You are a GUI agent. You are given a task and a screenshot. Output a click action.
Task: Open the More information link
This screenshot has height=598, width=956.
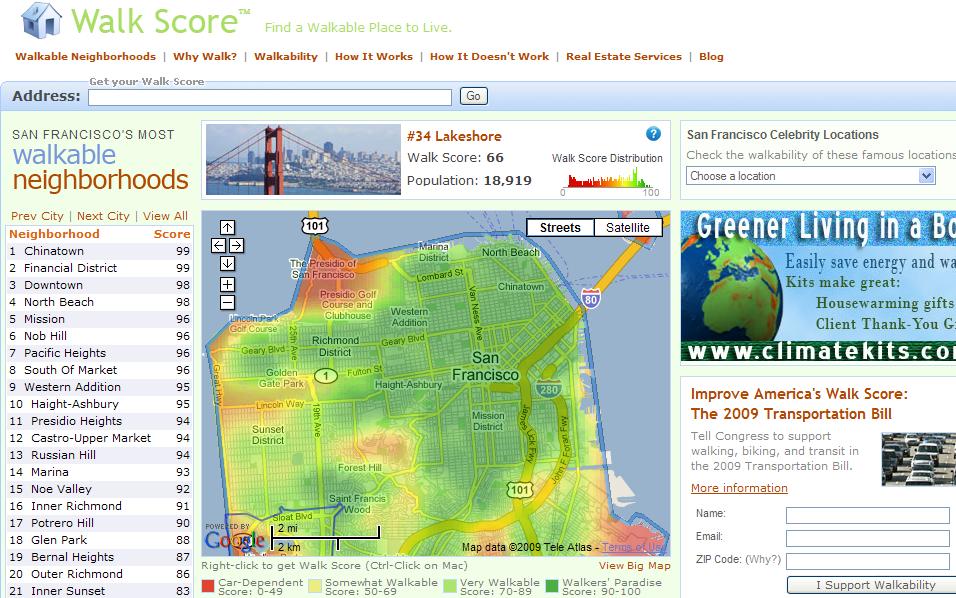[x=739, y=488]
